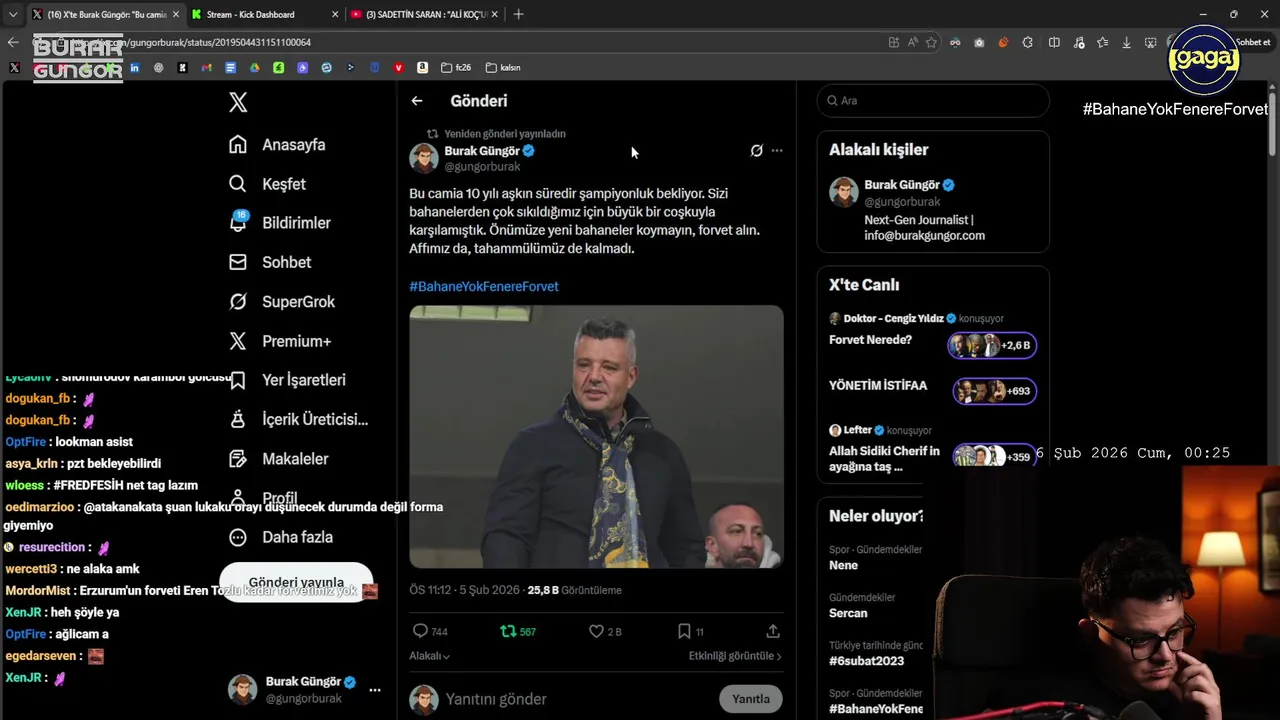The height and width of the screenshot is (720, 1280).
Task: Switch to SADETTİN SARAN YouTube tab
Action: pyautogui.click(x=424, y=14)
